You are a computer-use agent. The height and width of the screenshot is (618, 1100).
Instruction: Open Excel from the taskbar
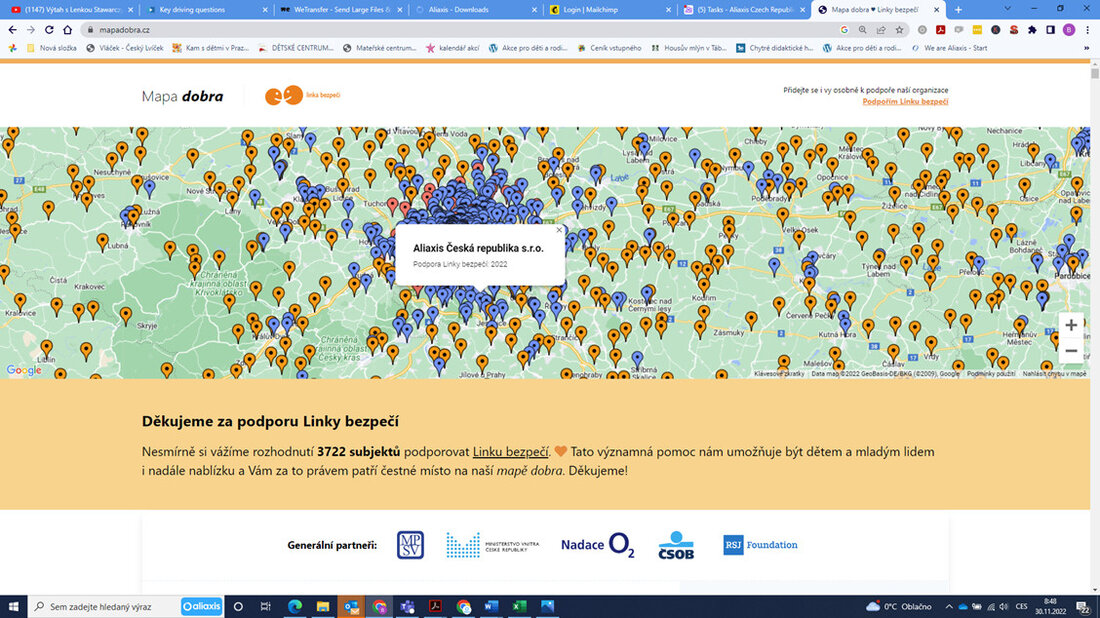tap(519, 606)
